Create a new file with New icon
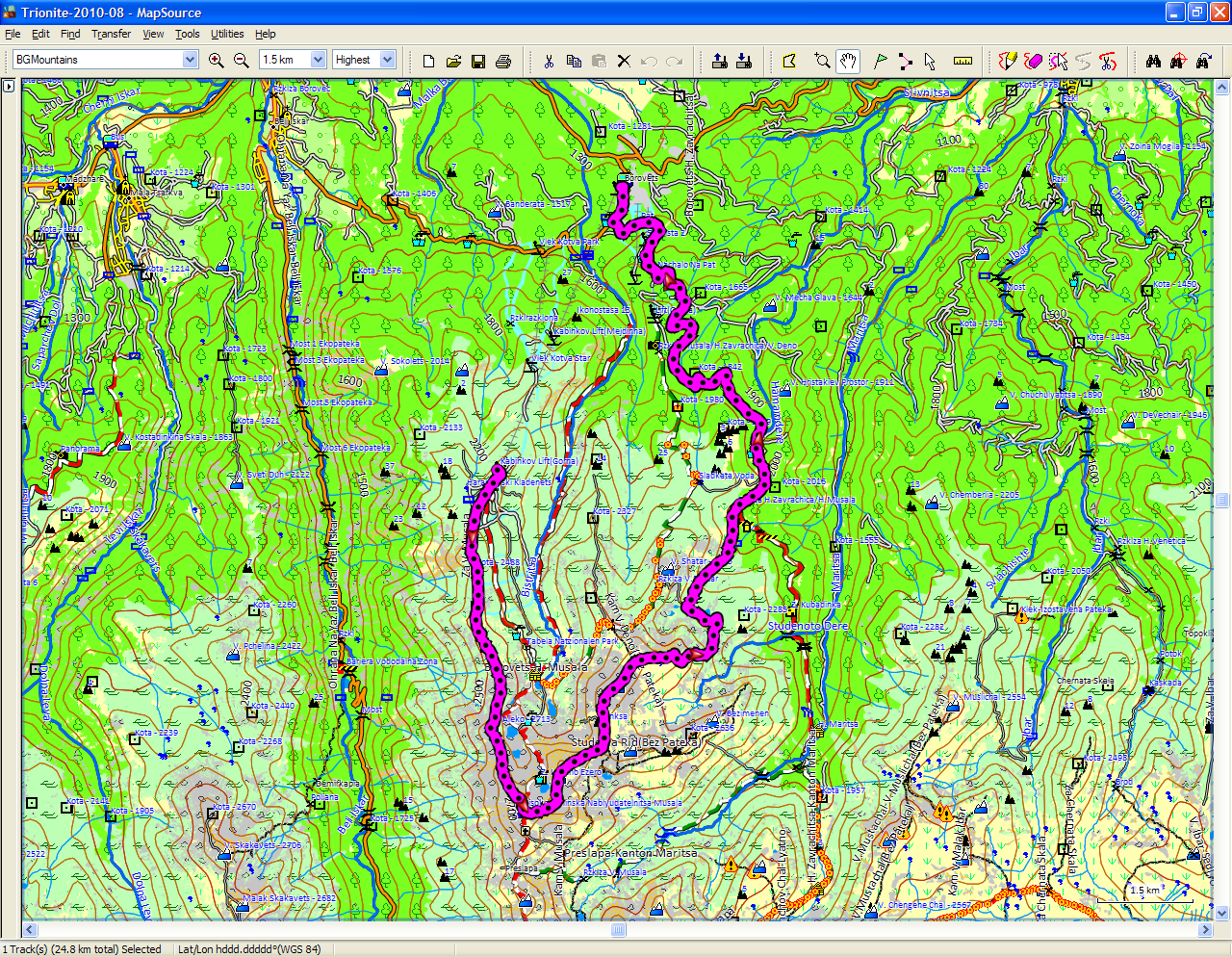The height and width of the screenshot is (957, 1232). point(428,61)
